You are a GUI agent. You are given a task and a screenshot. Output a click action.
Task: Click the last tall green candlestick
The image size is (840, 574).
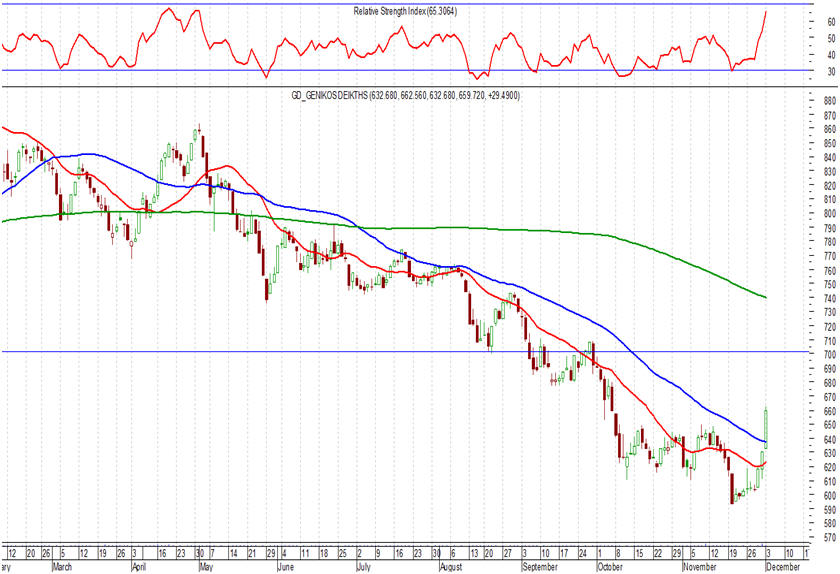click(766, 429)
